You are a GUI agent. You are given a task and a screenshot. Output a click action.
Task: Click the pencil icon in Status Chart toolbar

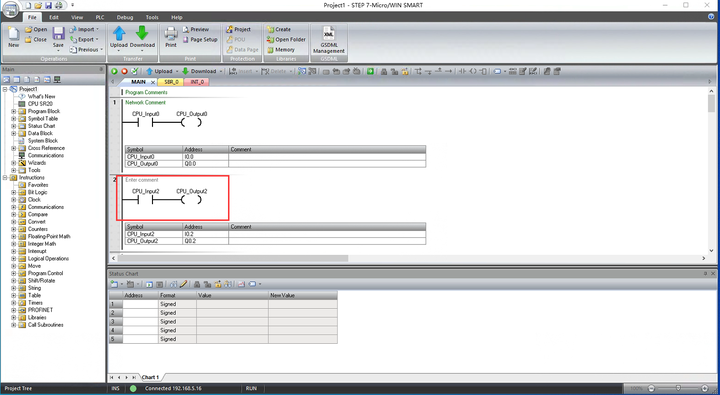pyautogui.click(x=183, y=284)
